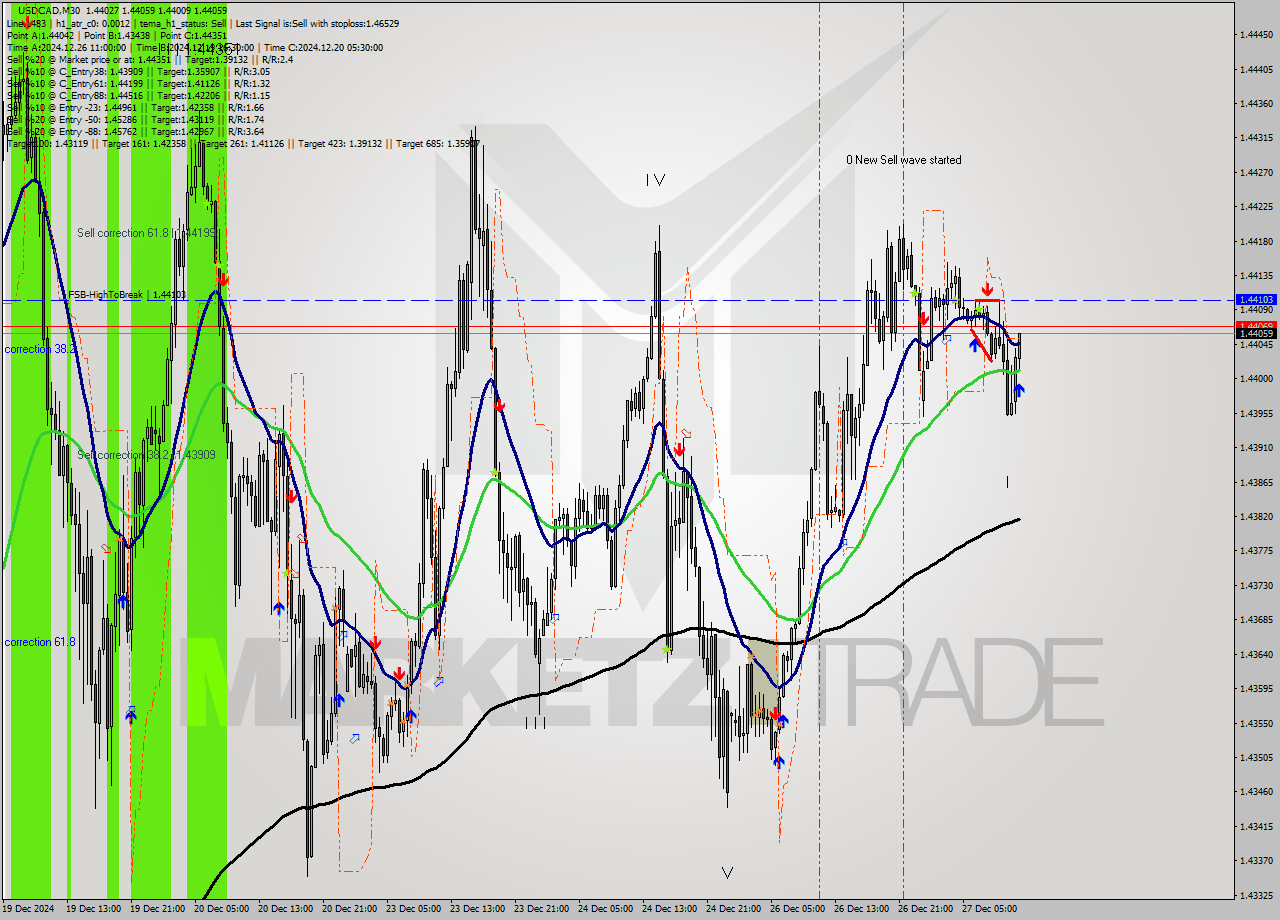The image size is (1280, 920).
Task: Click the USDCAD,M30 chart title
Action: [x=48, y=9]
